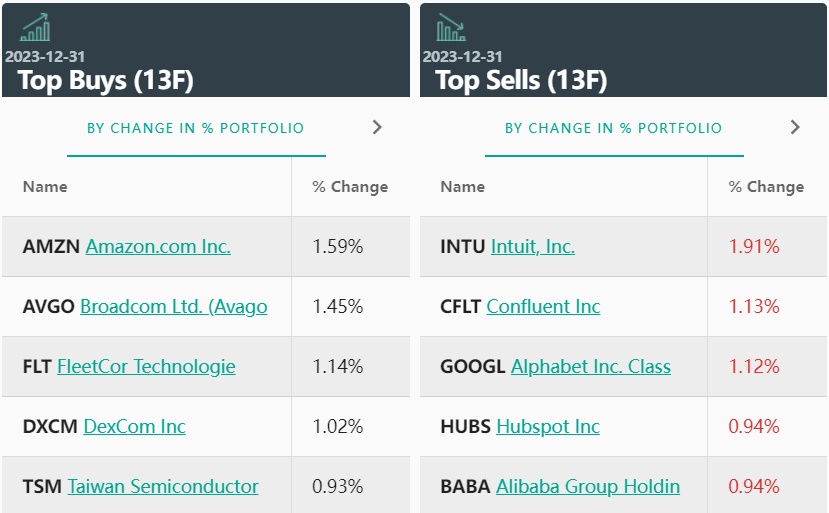Advance Top Sells view with the right chevron
This screenshot has width=829, height=513.
pos(795,127)
